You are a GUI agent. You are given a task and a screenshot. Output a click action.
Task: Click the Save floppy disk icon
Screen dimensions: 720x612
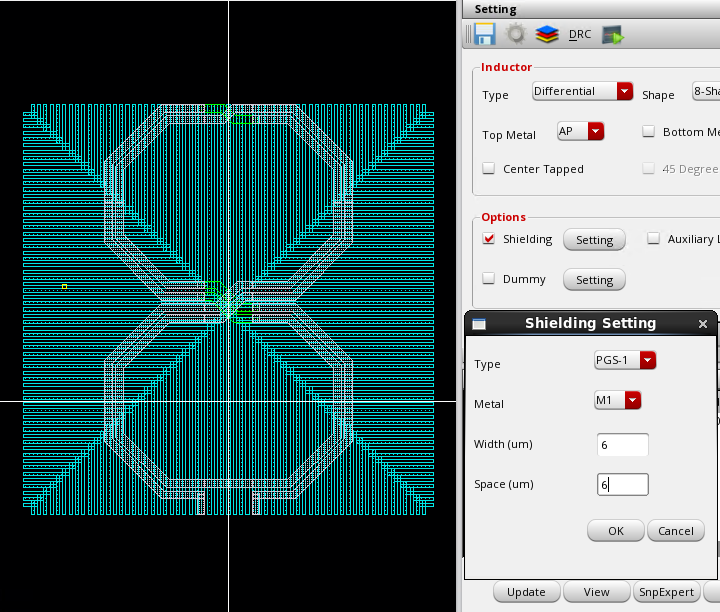tap(485, 35)
